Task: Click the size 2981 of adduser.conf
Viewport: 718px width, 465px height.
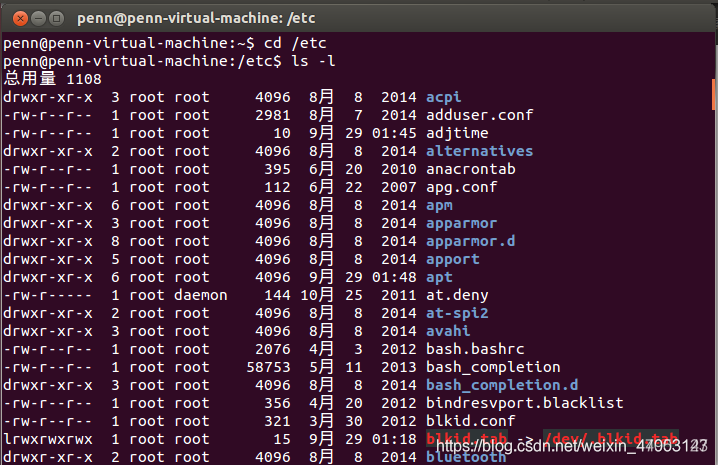Action: [272, 115]
